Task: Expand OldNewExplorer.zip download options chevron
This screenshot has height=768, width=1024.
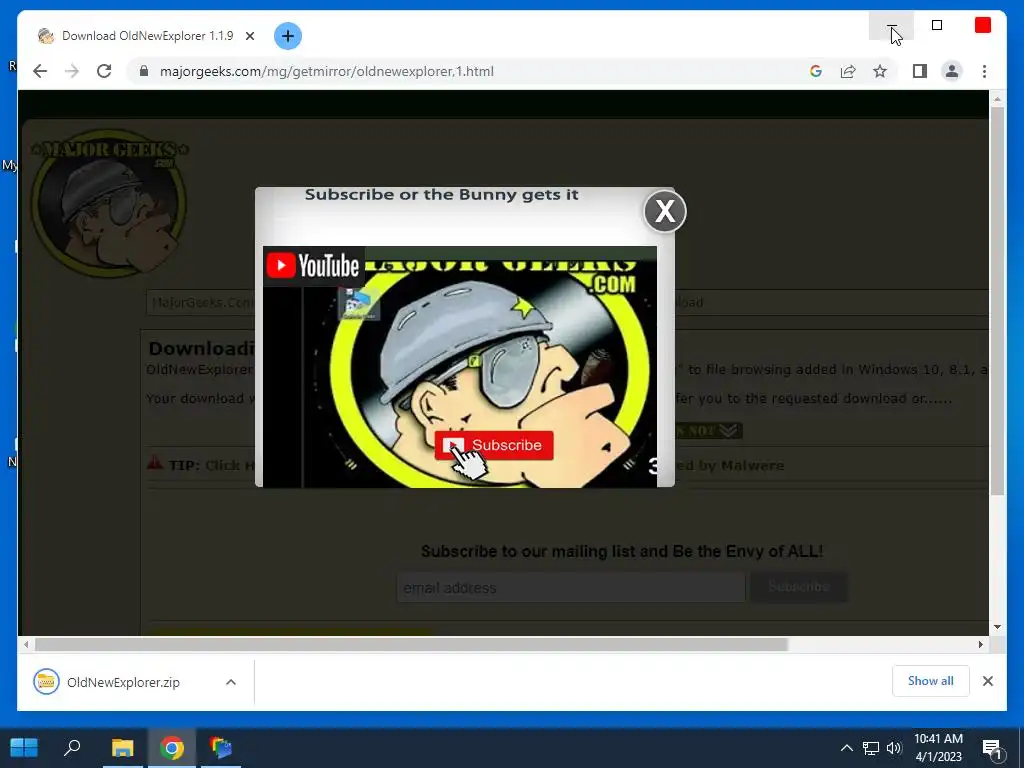Action: 231,682
